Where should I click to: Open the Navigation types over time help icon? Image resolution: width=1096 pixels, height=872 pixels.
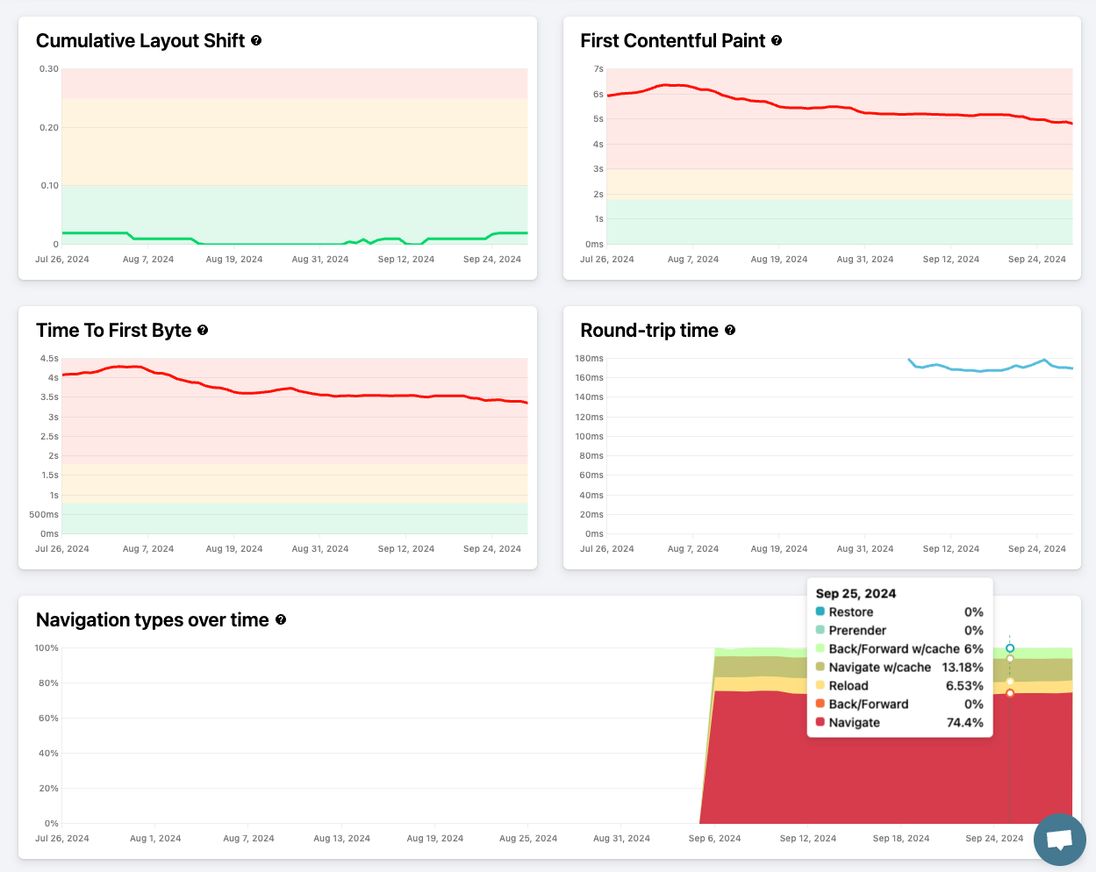tap(281, 620)
